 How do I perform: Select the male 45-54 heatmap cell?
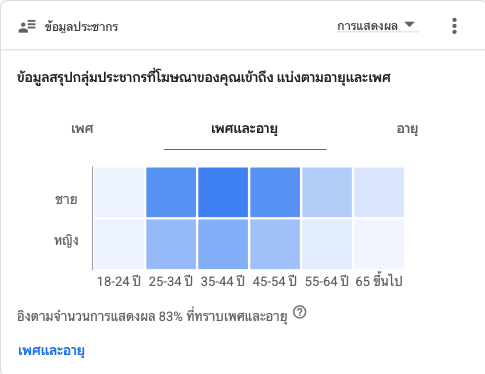pos(275,192)
